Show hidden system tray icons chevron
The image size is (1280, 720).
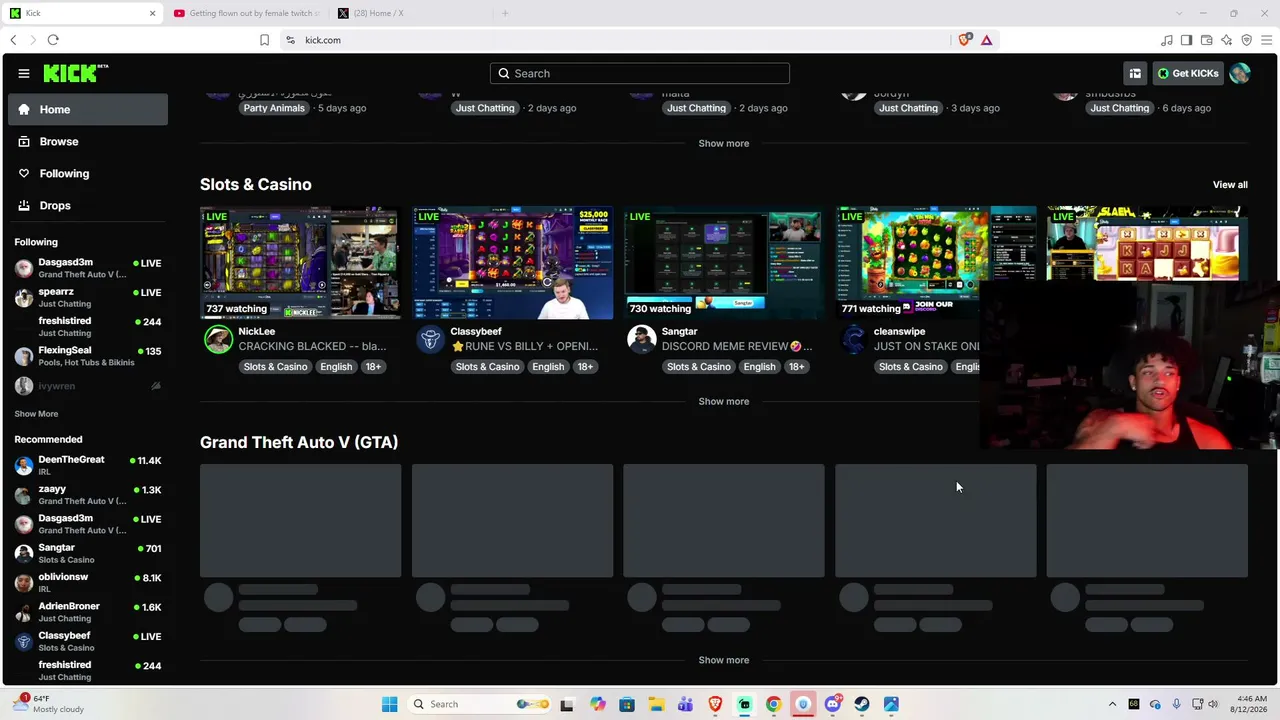tap(1112, 704)
